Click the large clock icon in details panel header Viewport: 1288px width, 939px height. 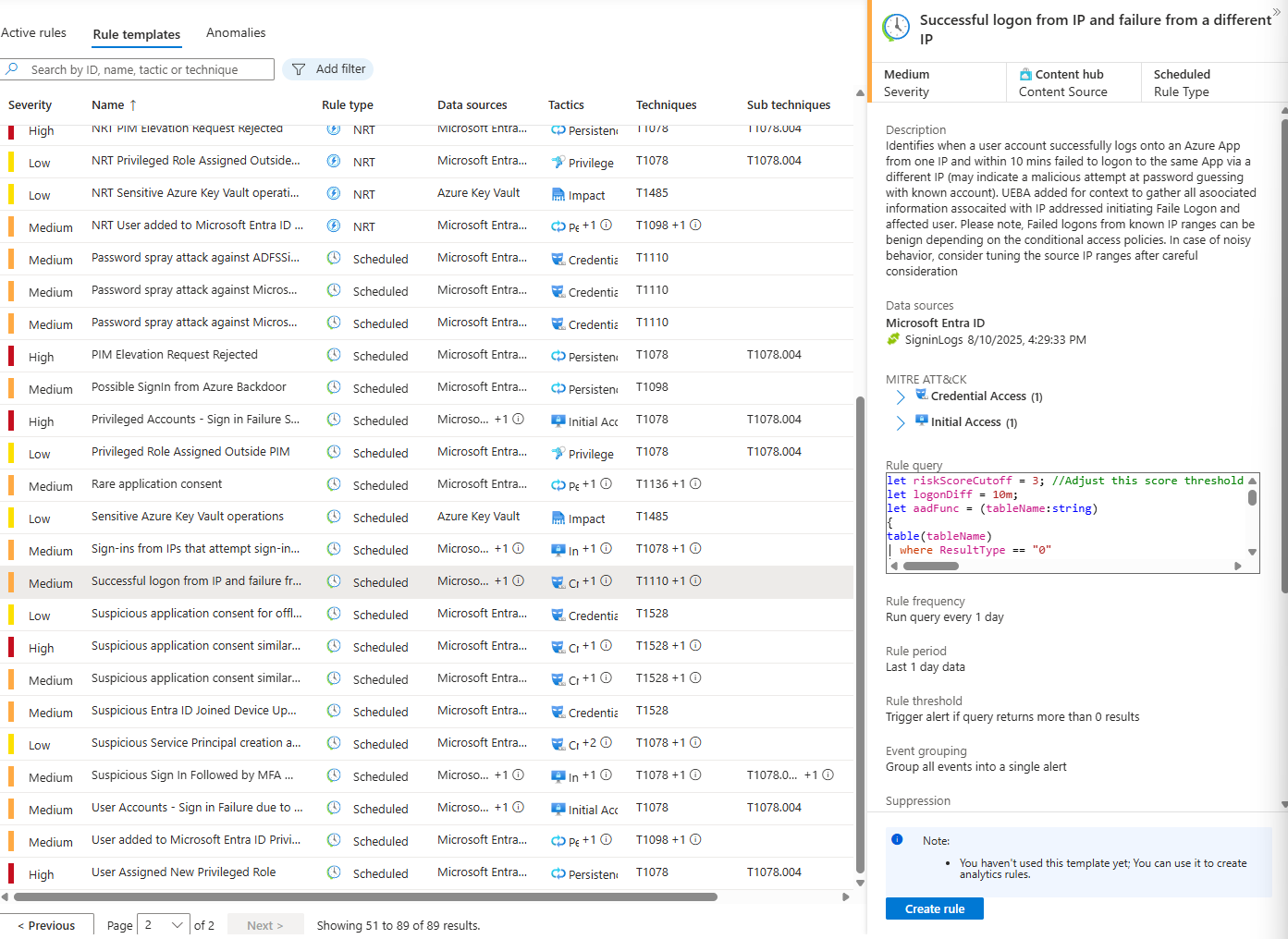point(896,28)
